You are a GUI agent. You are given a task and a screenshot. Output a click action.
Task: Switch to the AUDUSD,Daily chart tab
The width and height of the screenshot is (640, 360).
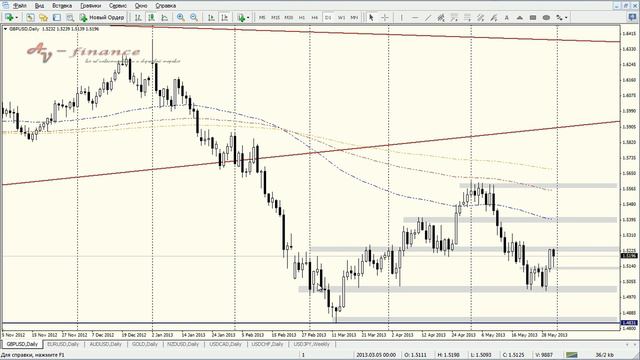pos(105,344)
